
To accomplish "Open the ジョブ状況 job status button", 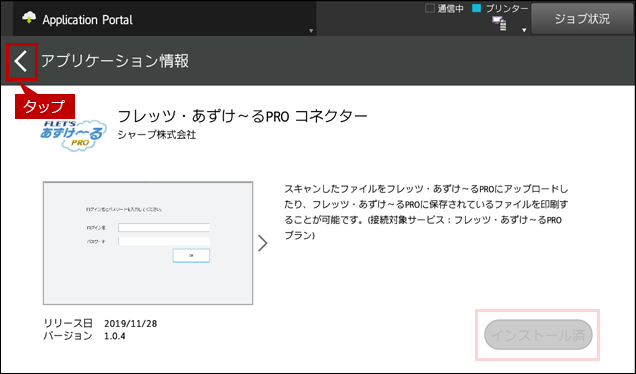I will 582,19.
